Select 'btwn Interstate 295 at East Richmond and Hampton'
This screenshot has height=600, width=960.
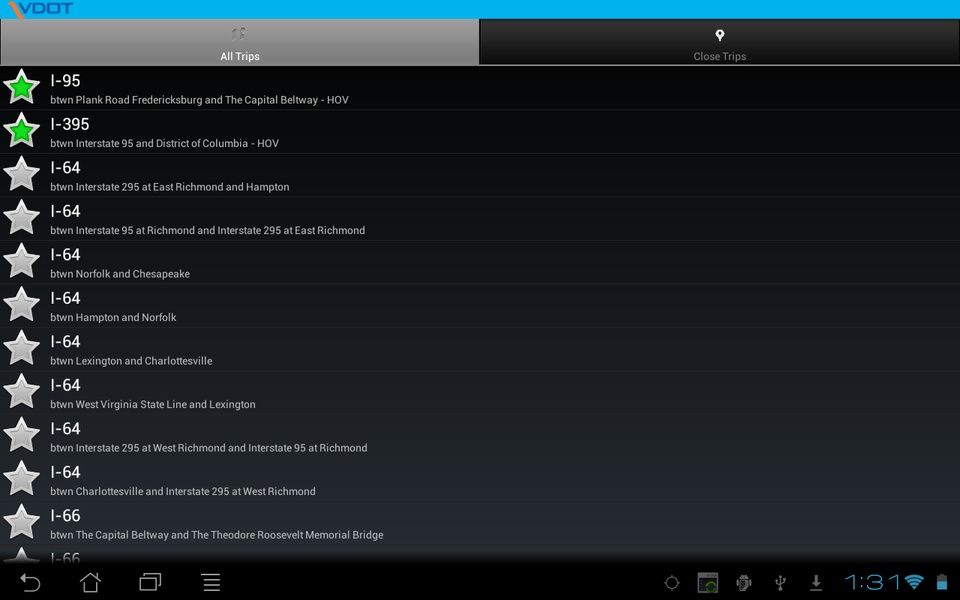tap(480, 175)
